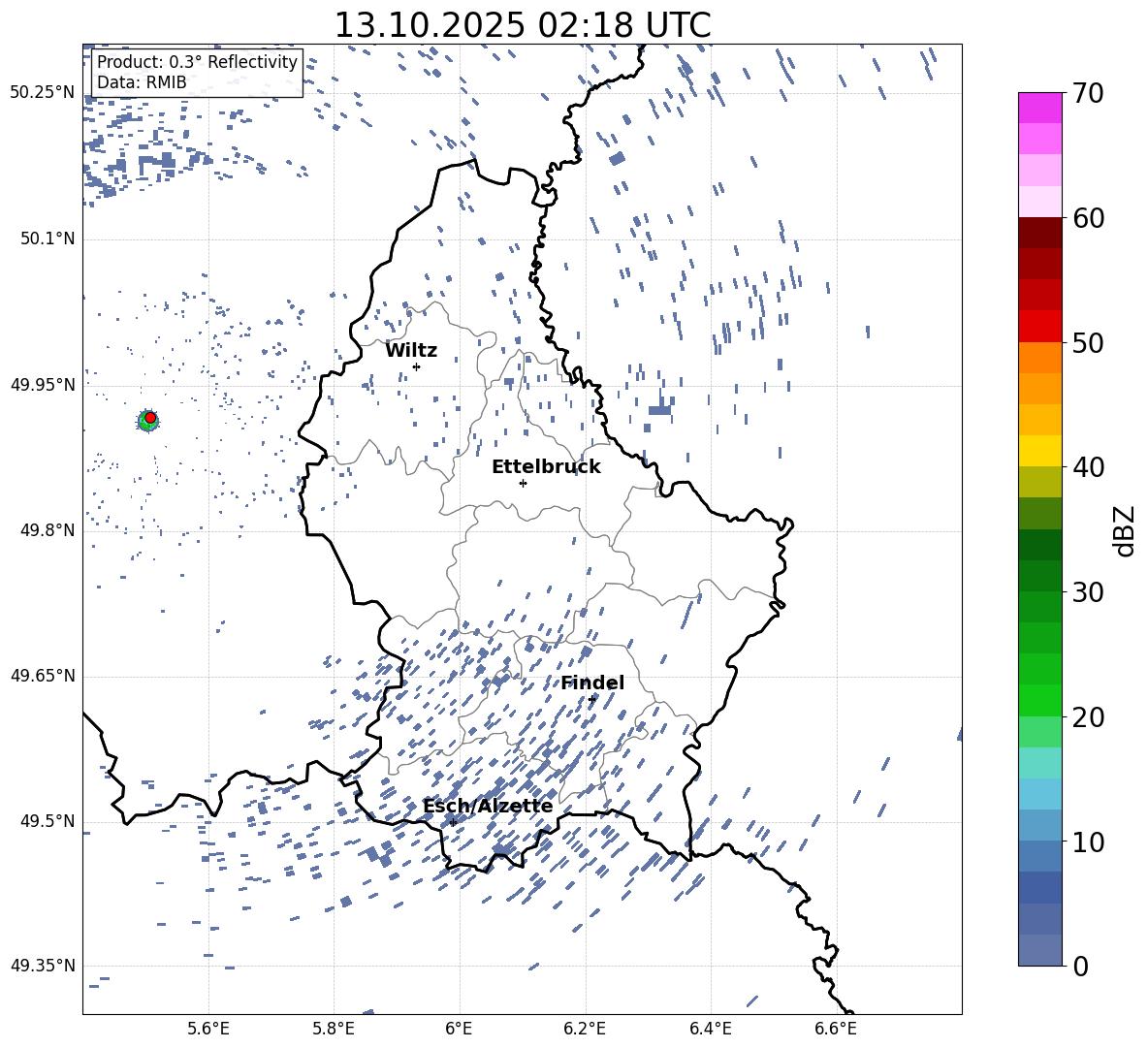Image resolution: width=1148 pixels, height=1048 pixels.
Task: Click the Findel station cross marker
Action: [591, 699]
